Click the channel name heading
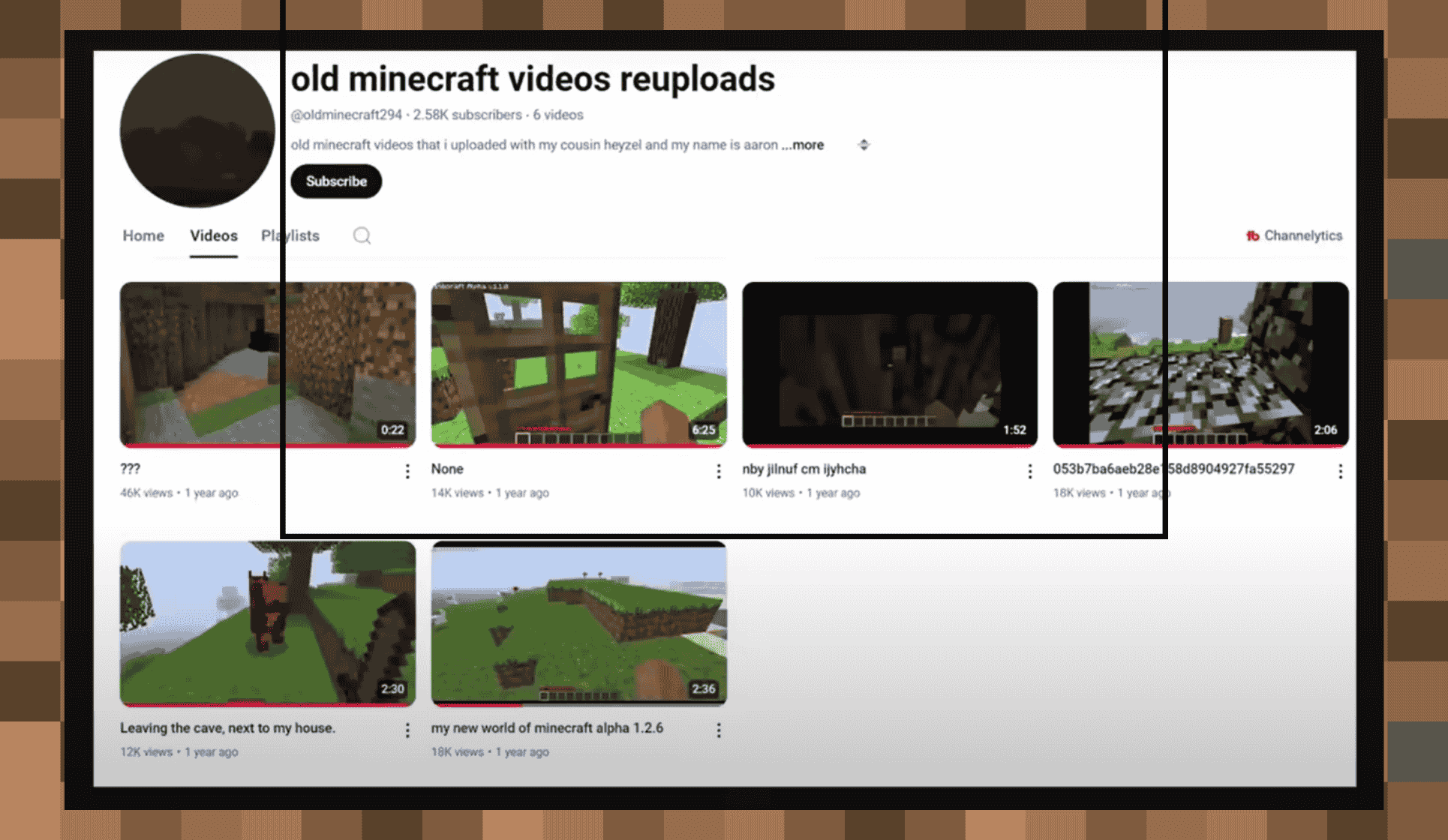Image resolution: width=1448 pixels, height=840 pixels. tap(533, 79)
